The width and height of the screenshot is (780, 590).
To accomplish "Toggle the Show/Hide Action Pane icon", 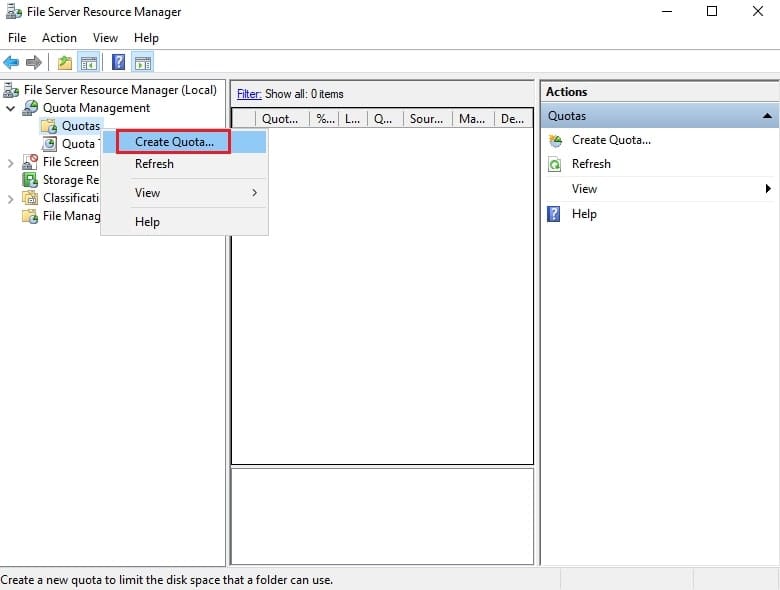I will pos(143,63).
